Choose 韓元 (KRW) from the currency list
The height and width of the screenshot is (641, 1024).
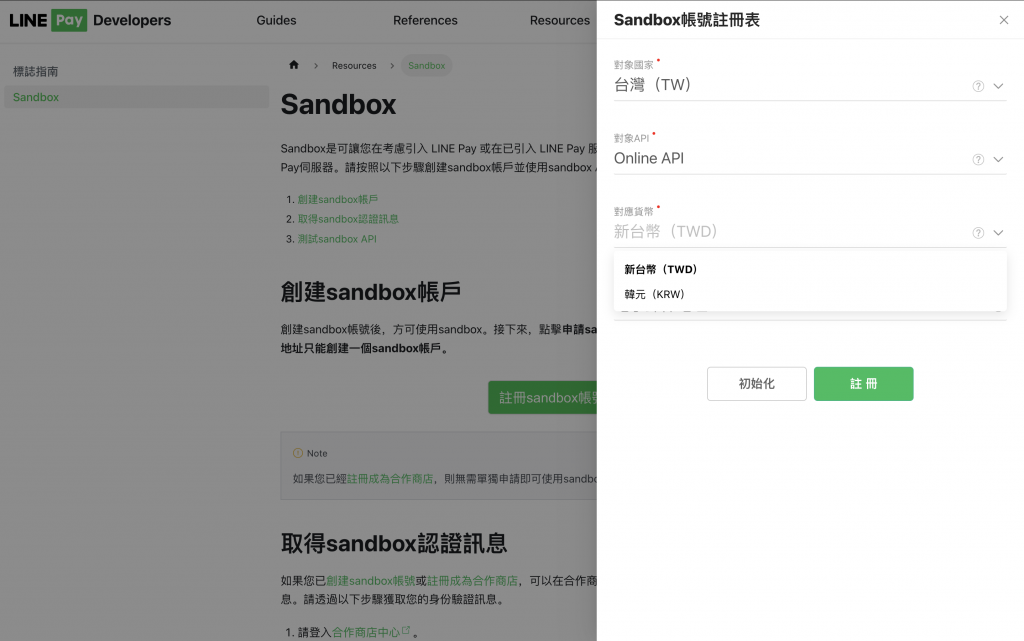pos(810,294)
